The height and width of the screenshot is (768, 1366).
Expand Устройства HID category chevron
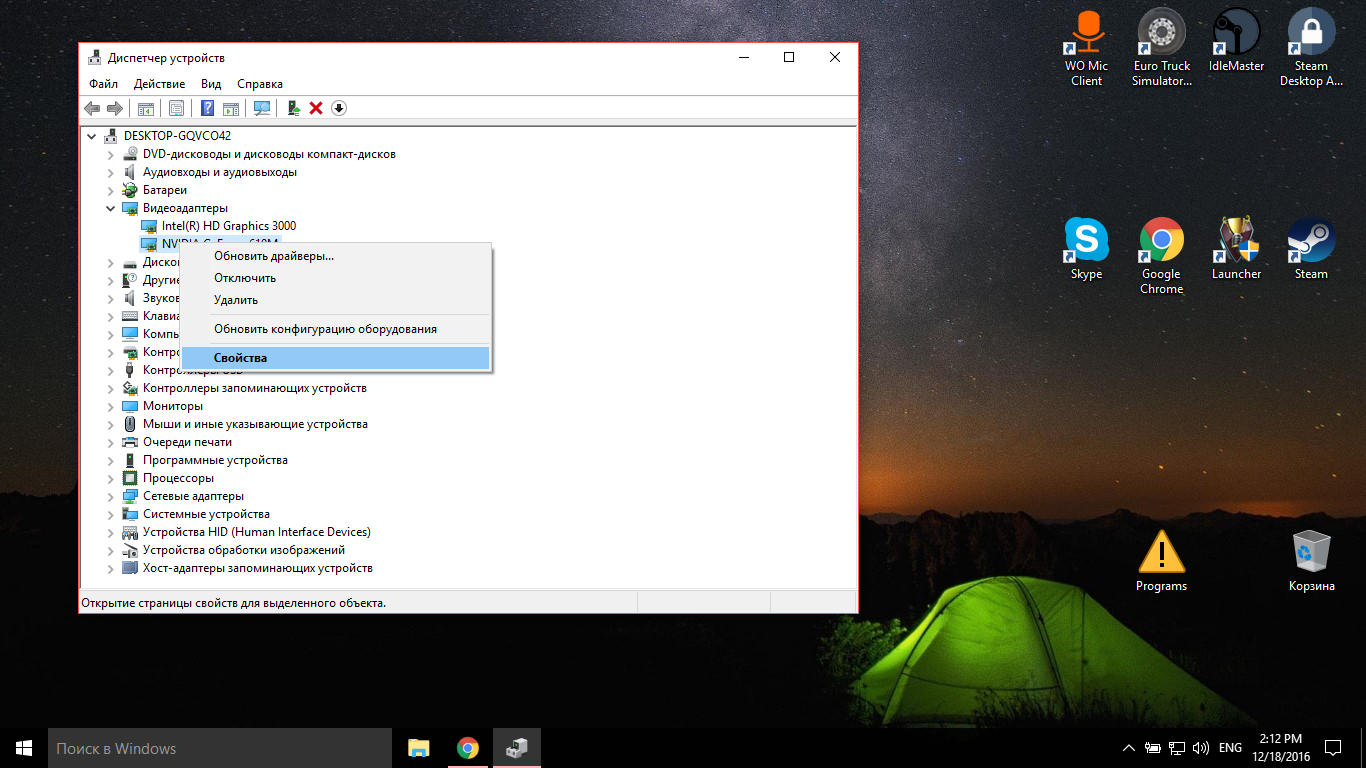tap(111, 532)
